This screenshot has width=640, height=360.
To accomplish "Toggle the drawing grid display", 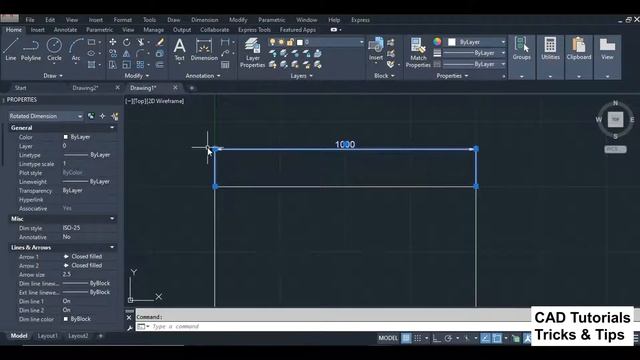I will [406, 338].
